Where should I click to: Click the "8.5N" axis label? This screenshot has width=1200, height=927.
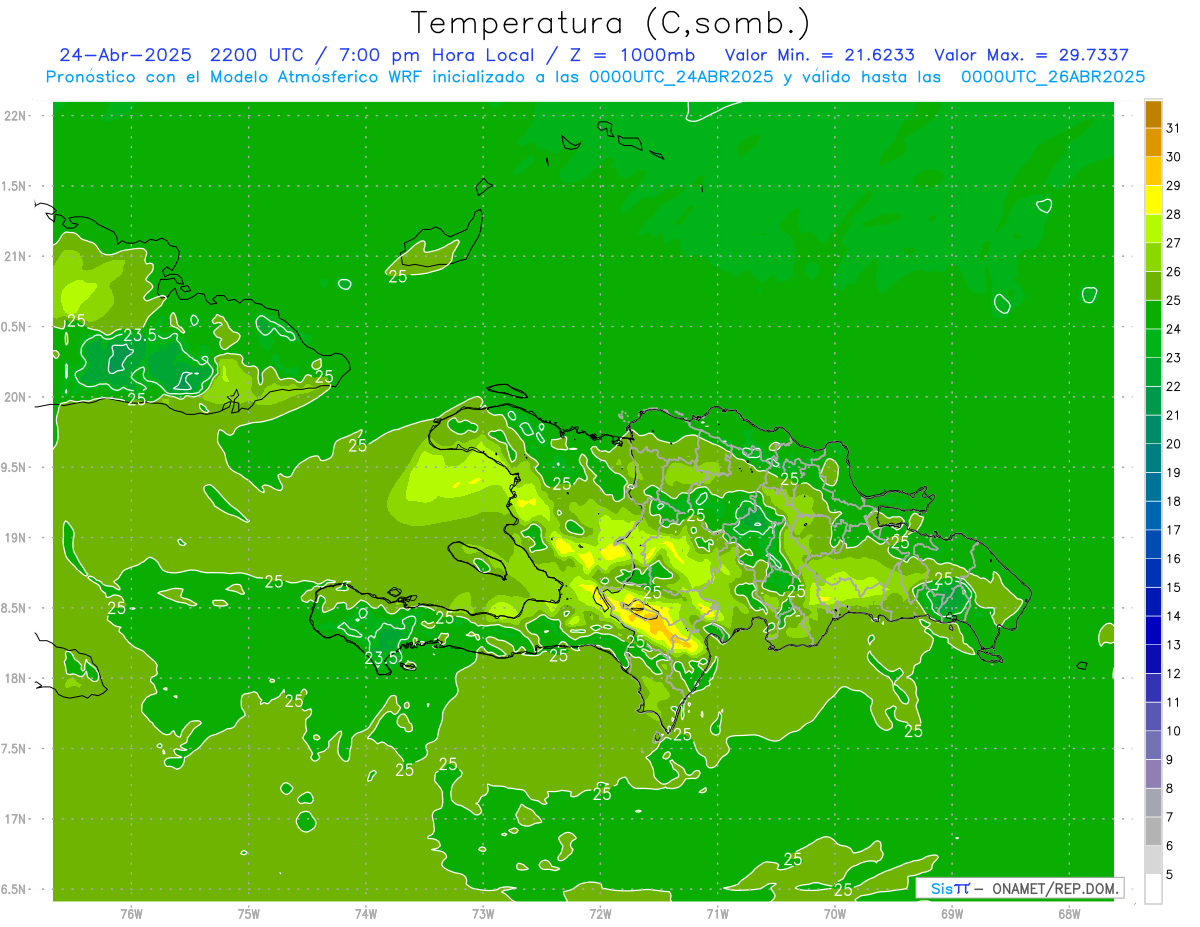(14, 609)
